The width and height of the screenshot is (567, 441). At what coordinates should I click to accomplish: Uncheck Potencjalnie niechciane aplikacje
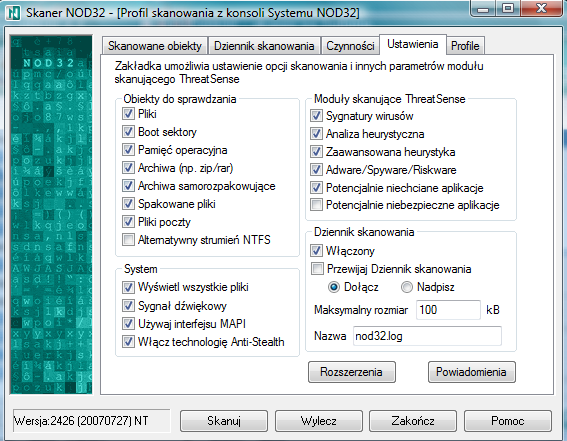point(316,188)
